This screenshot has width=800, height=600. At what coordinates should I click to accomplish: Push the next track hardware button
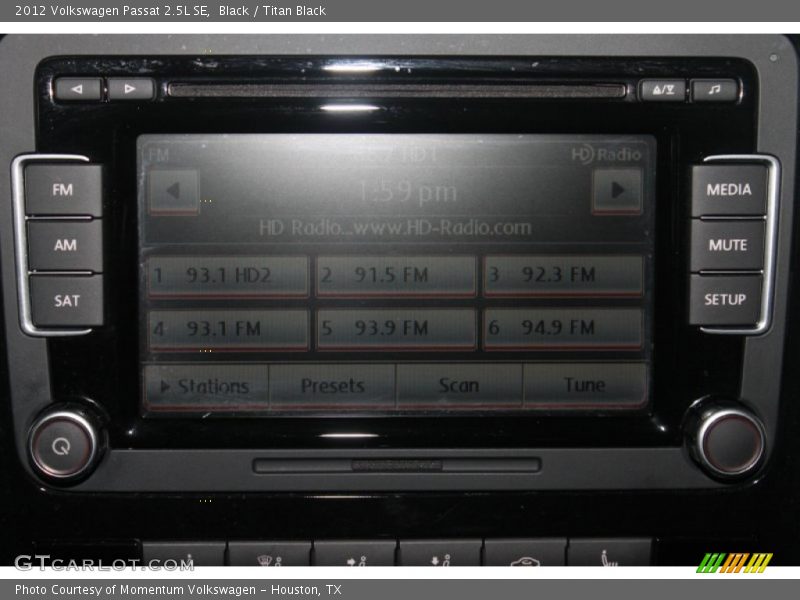coord(130,89)
